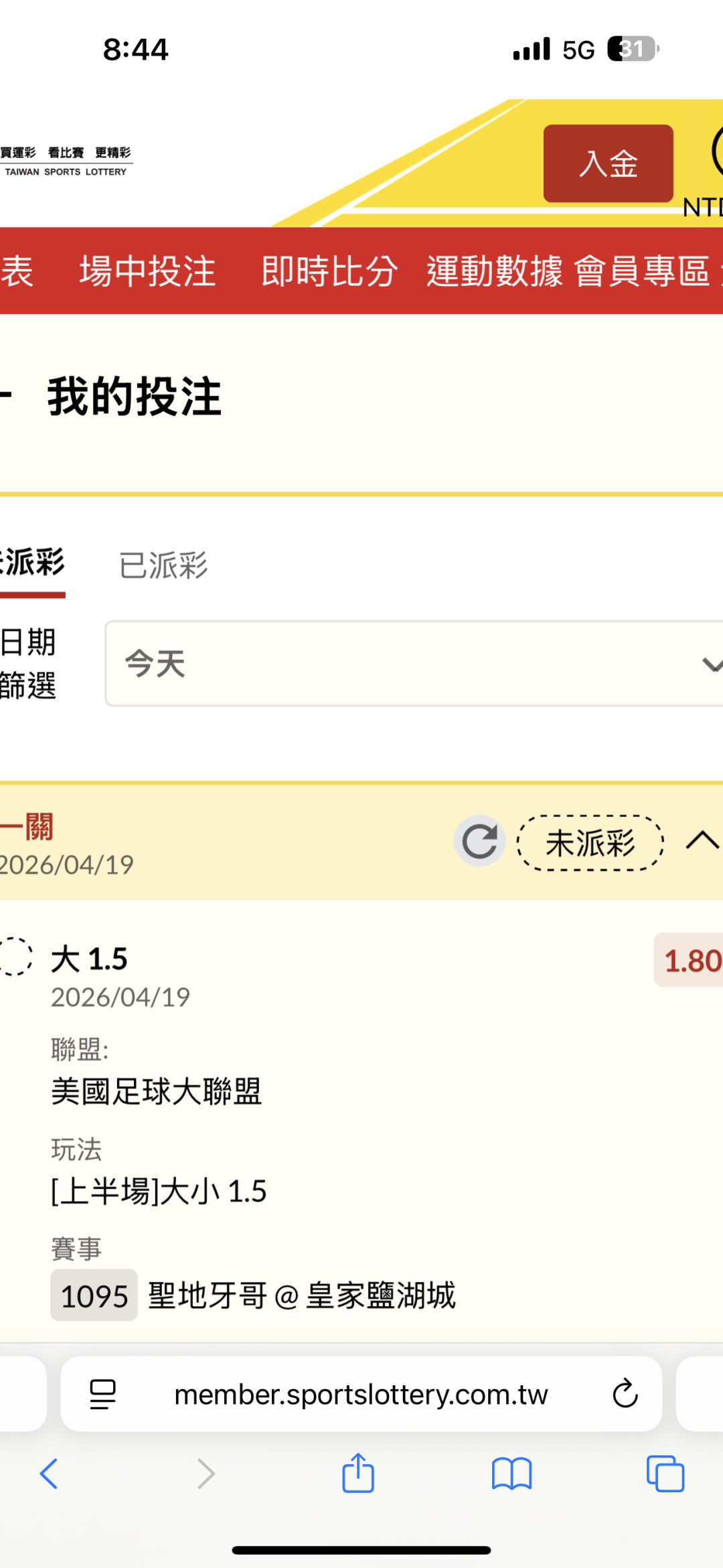Open 即時比分 menu item

pos(329,271)
